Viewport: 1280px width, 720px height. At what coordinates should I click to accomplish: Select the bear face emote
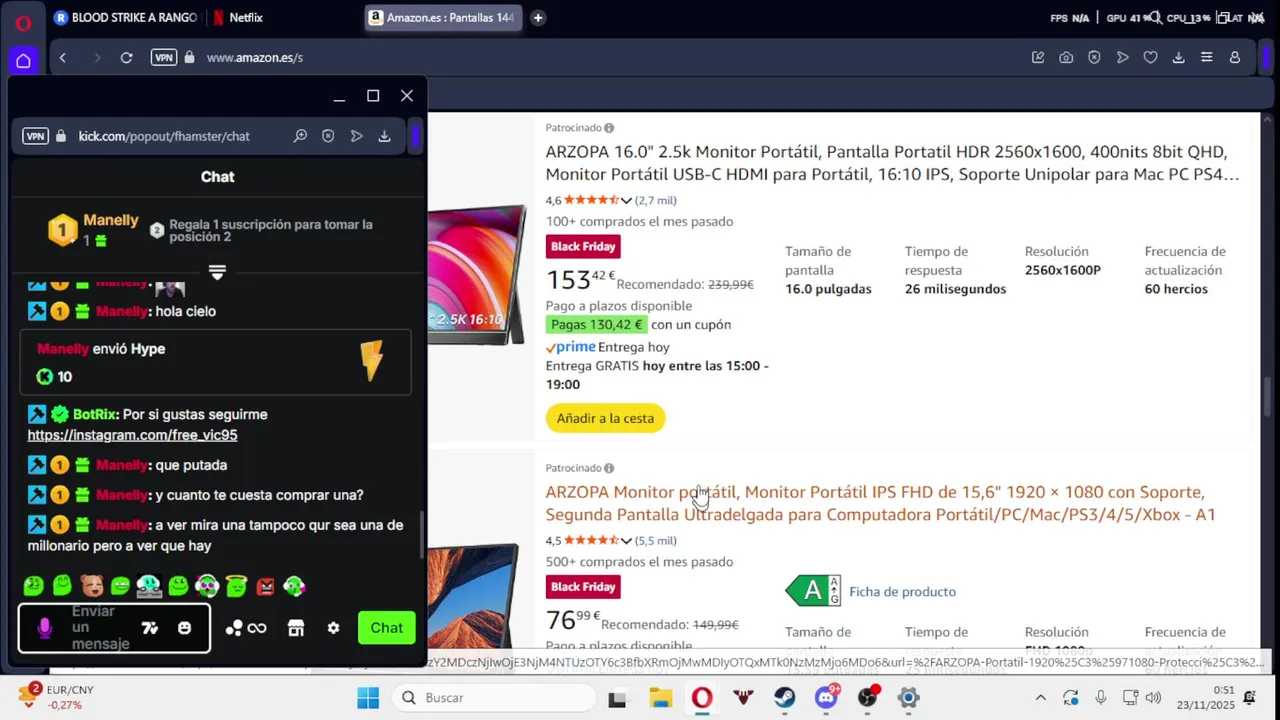tap(92, 585)
